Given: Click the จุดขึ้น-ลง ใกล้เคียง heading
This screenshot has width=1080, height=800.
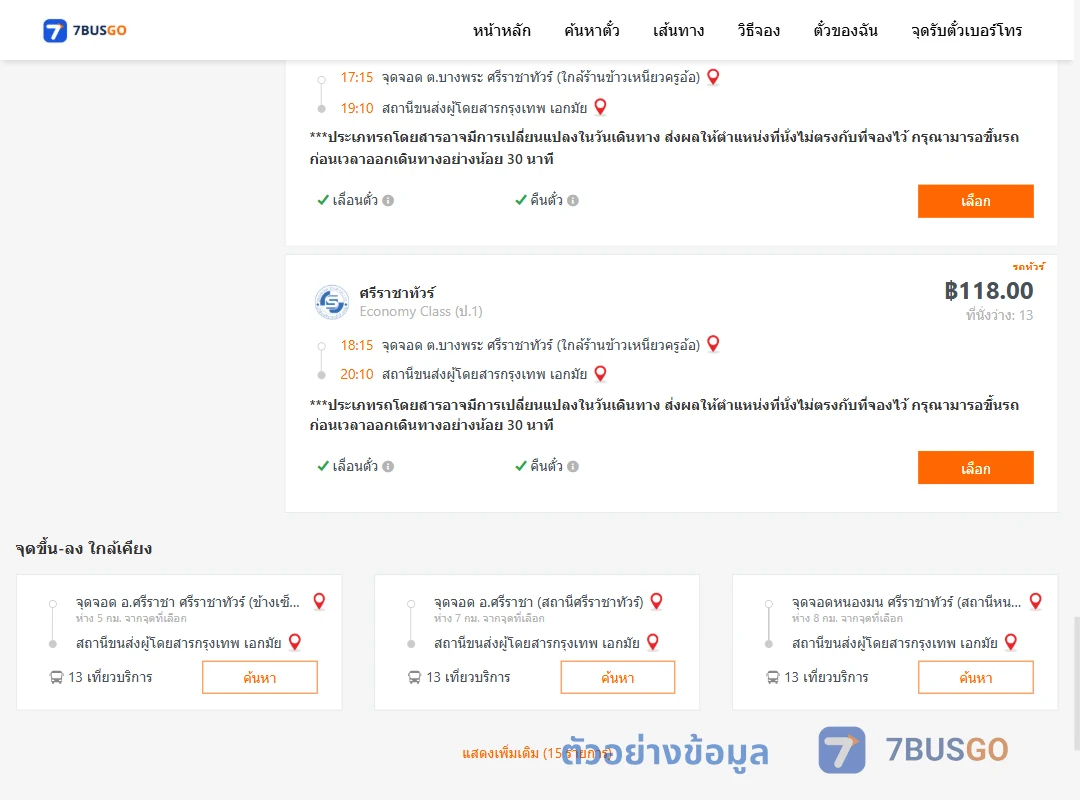Looking at the screenshot, I should (84, 548).
